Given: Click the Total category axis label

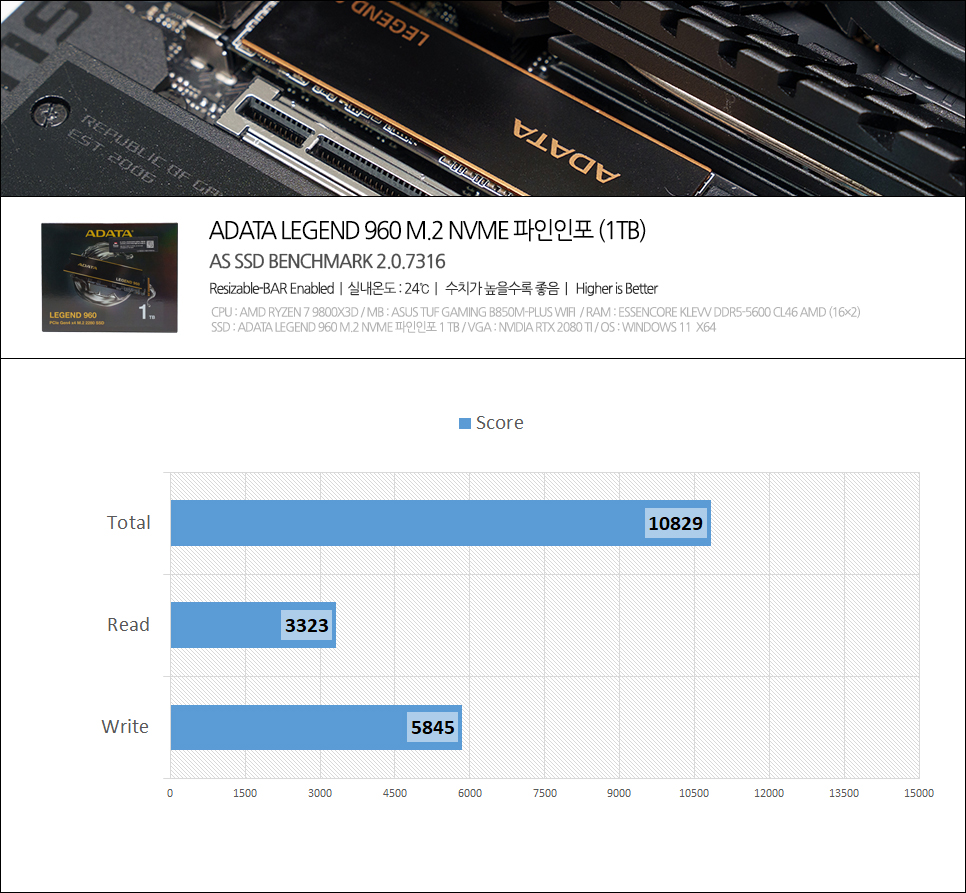Looking at the screenshot, I should (x=129, y=523).
